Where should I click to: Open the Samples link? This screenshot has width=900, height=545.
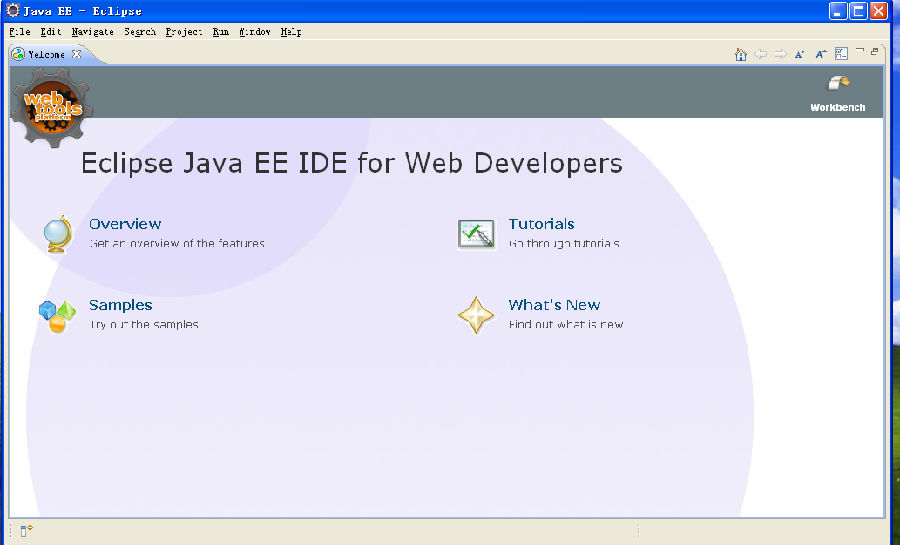click(121, 305)
